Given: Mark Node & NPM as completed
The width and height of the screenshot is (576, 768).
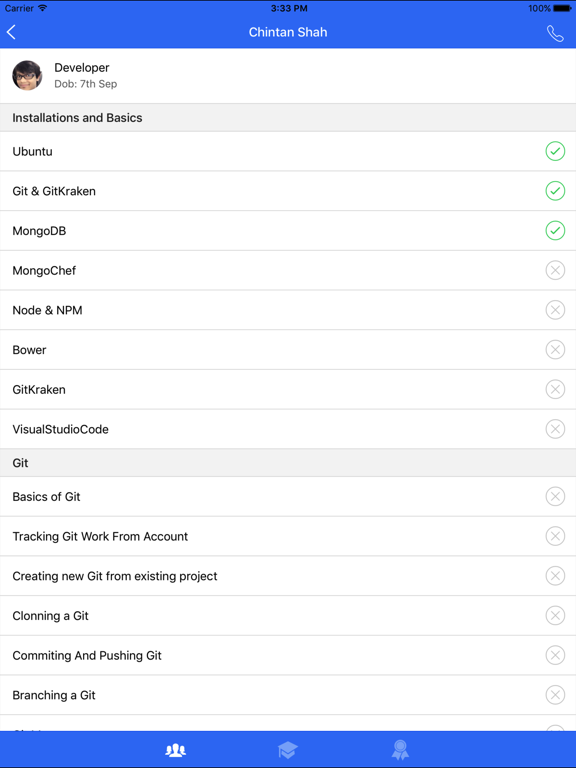Looking at the screenshot, I should 555,310.
